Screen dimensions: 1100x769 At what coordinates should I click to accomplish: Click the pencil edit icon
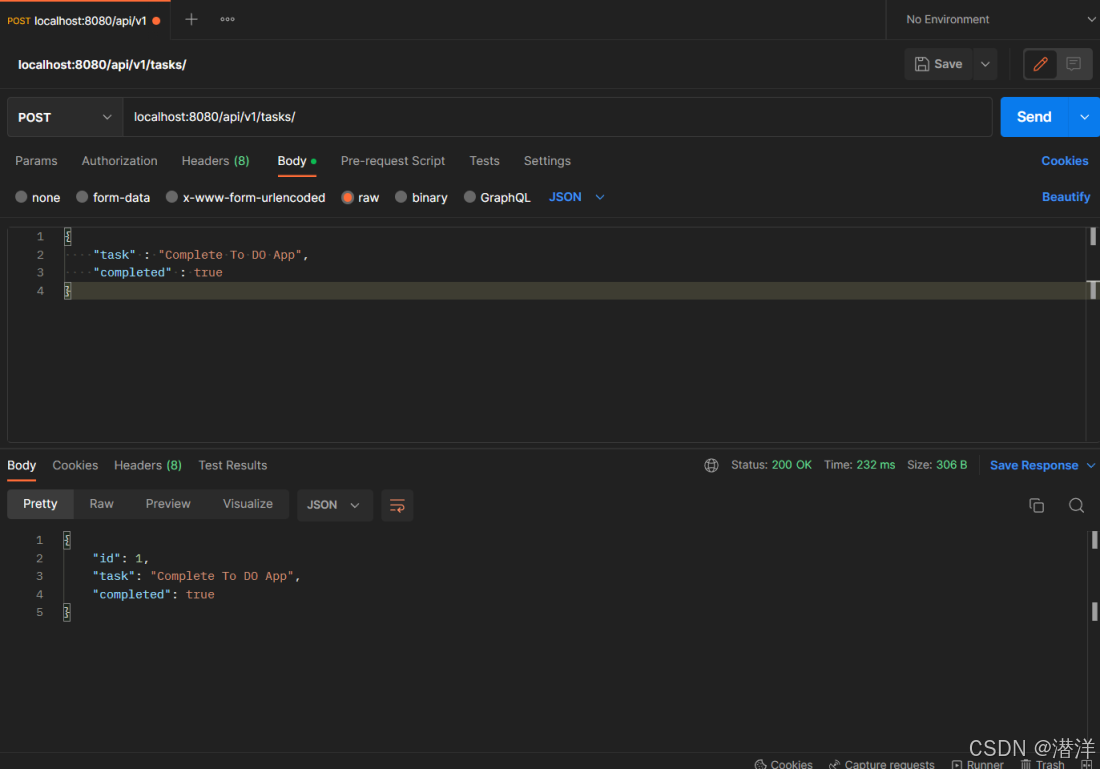(x=1040, y=64)
